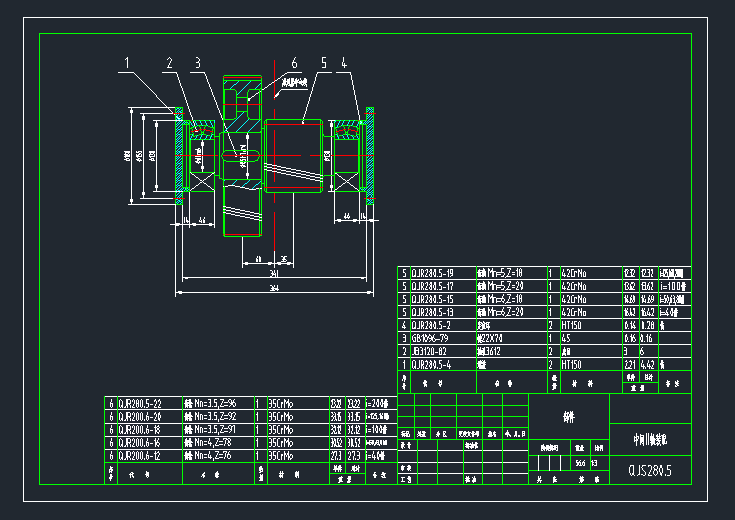This screenshot has width=735, height=520.
Task: Click the bearing designation 3612 cell
Action: pyautogui.click(x=489, y=352)
